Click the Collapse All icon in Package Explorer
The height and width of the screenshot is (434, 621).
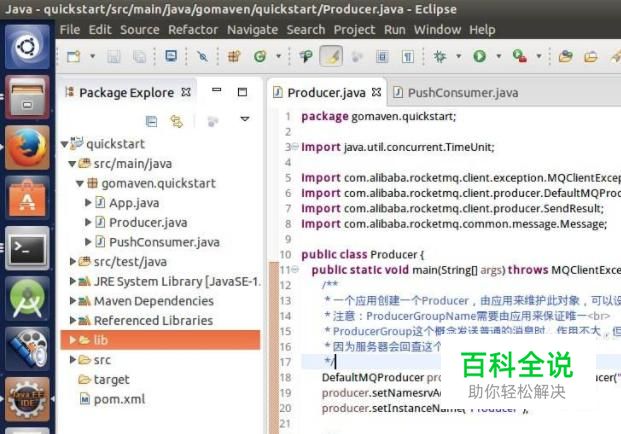coord(151,121)
